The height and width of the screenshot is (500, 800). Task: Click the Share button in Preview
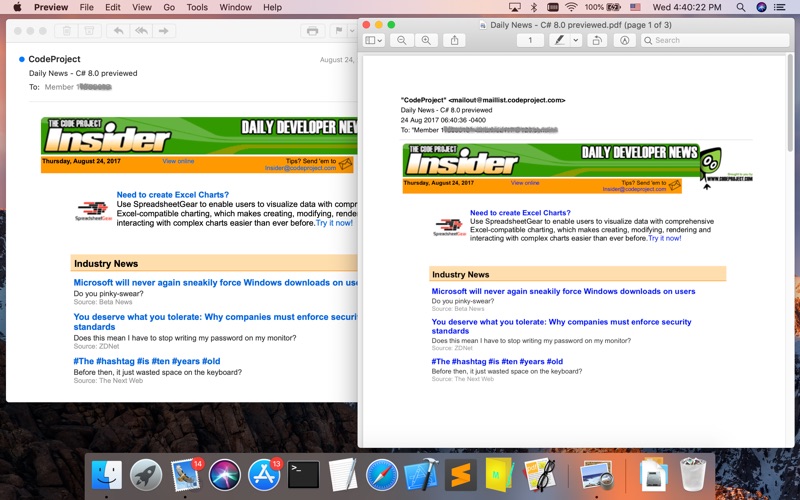tap(454, 40)
